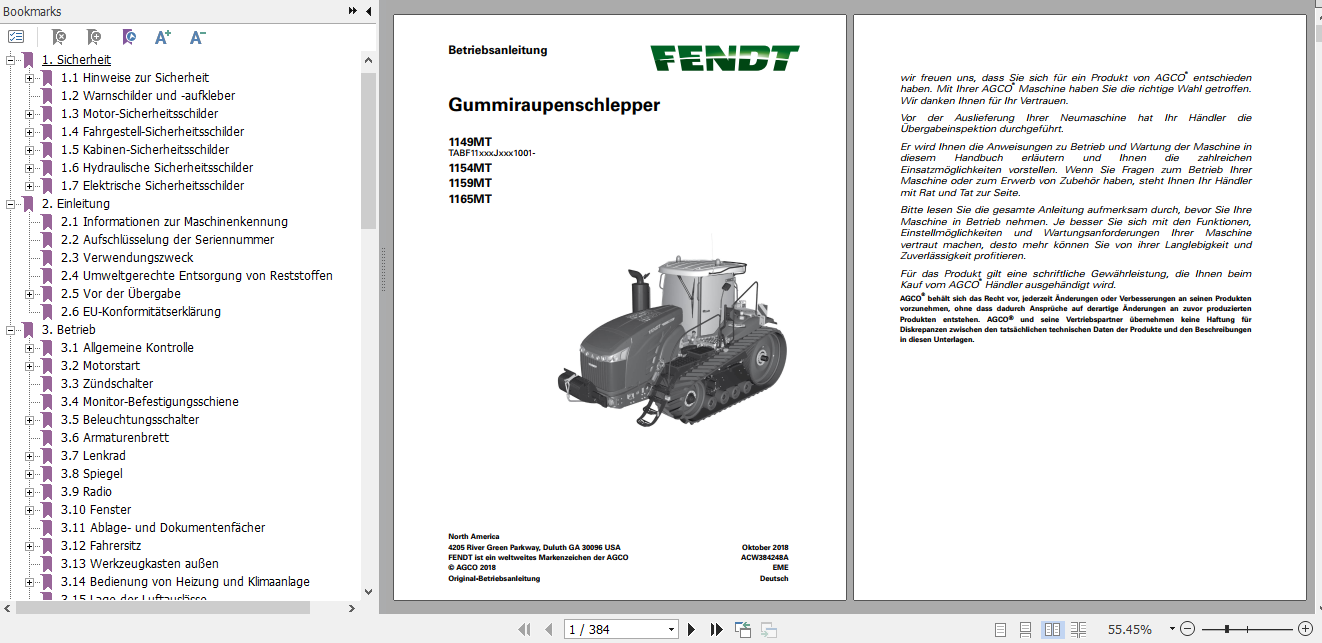Open bookmark 1.6 Hydraulische Sicherheitsschilder
1322x643 pixels.
[156, 167]
